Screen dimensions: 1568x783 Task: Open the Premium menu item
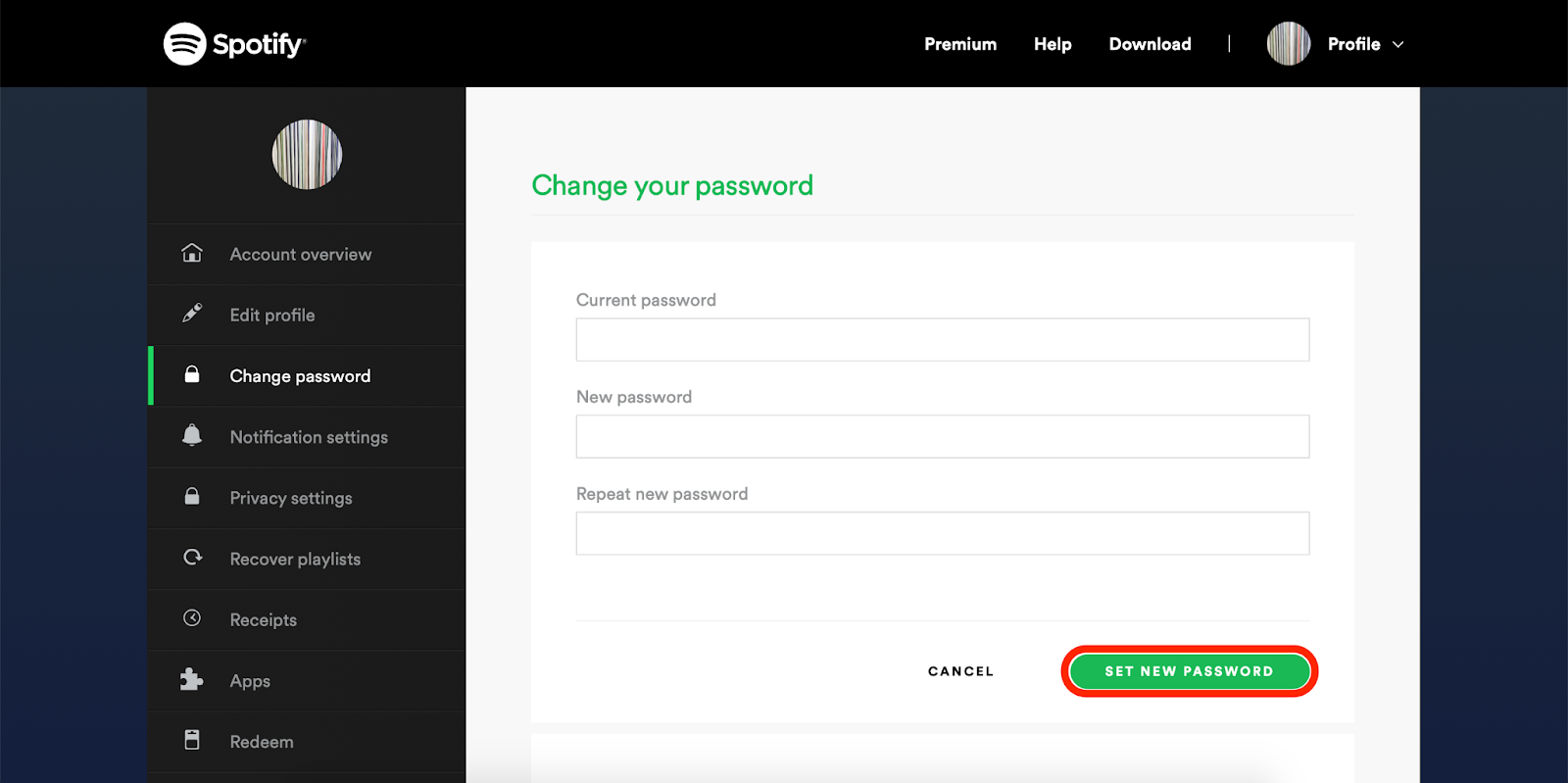coord(959,44)
